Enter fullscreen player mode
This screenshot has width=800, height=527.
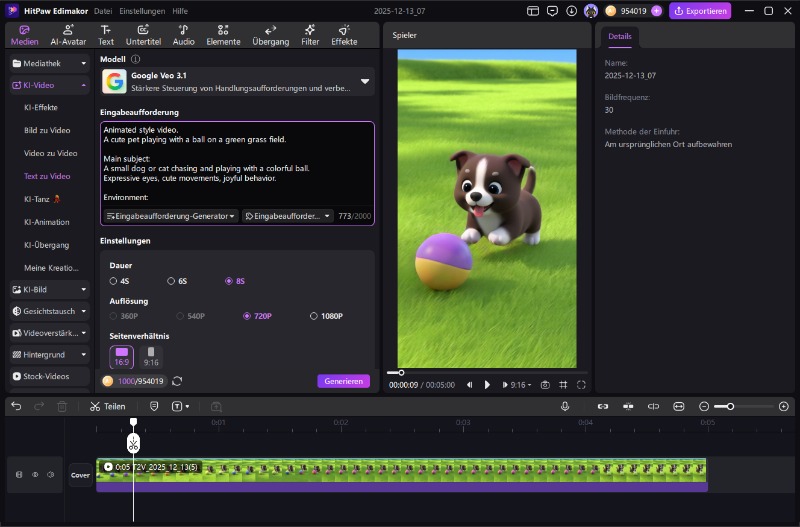[581, 385]
